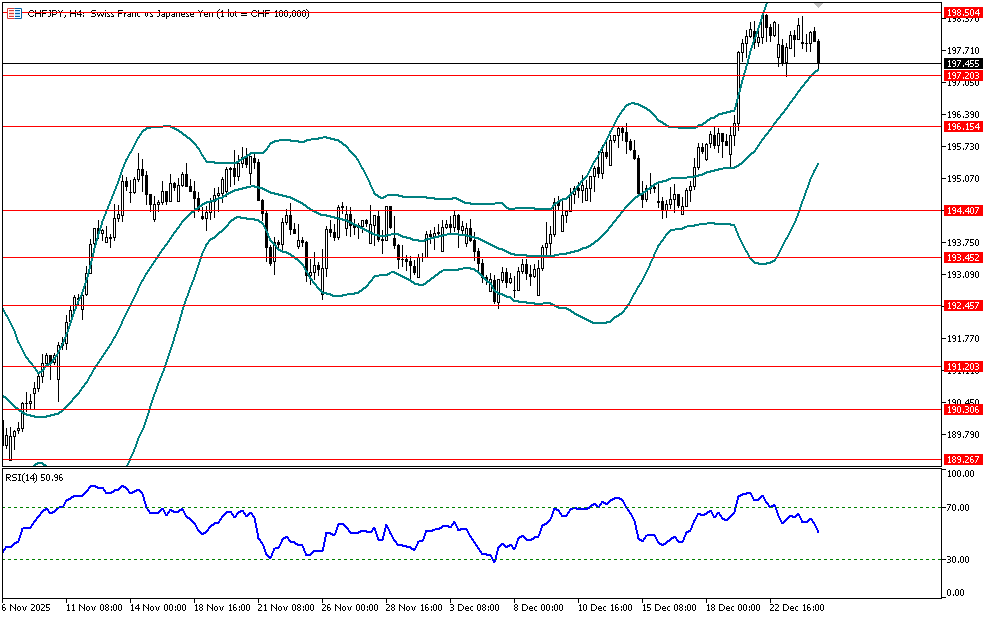Screen dimensions: 994x619
Task: Click the 189.267 red price level label
Action: [x=961, y=460]
